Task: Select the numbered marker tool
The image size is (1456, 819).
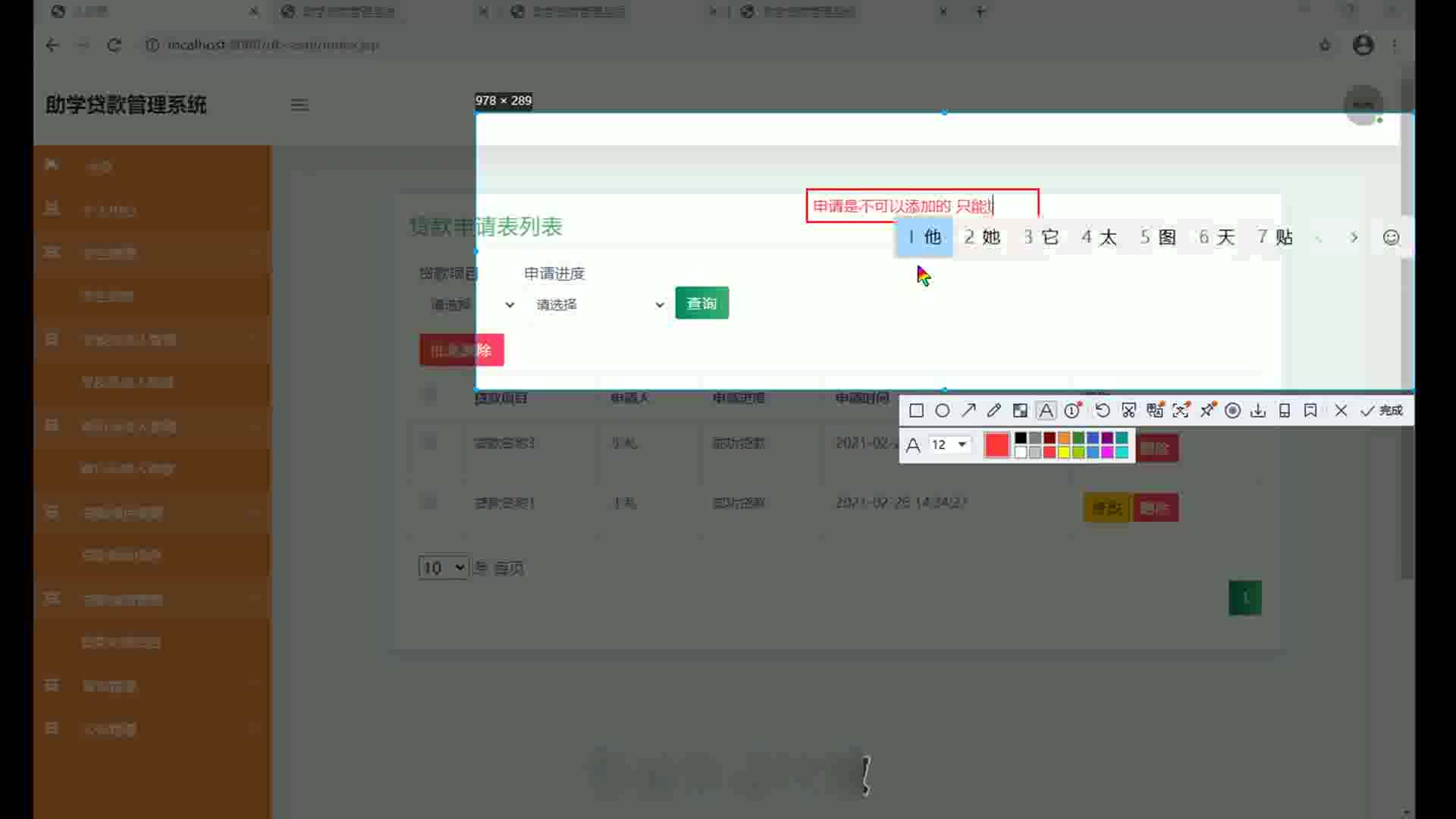Action: 1072,410
